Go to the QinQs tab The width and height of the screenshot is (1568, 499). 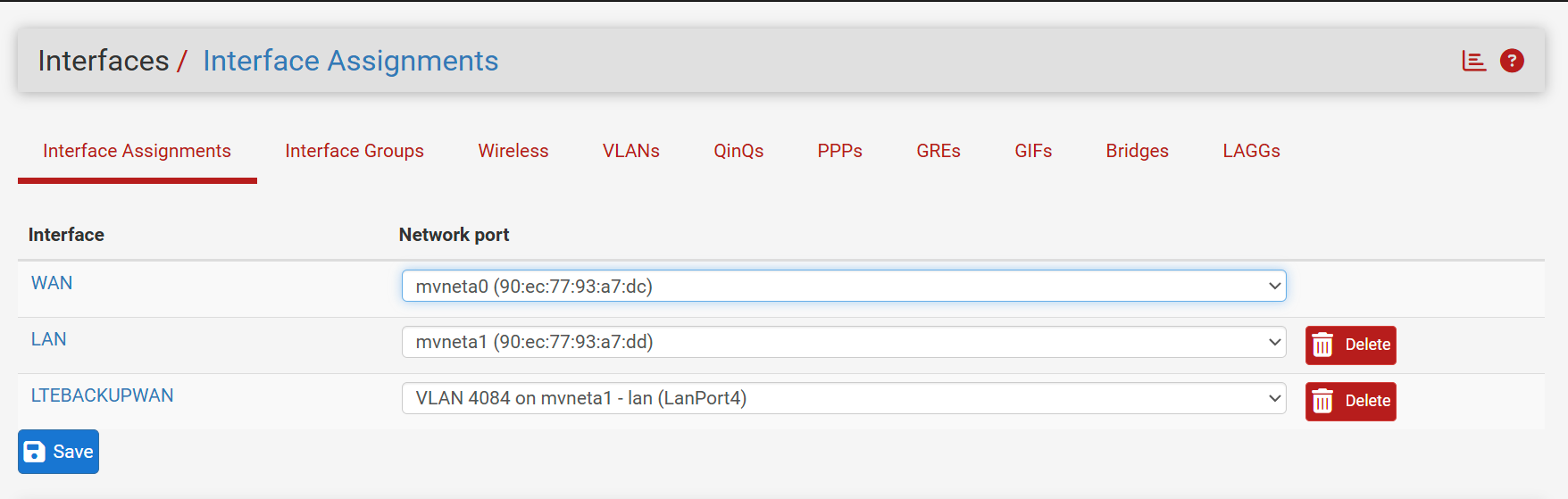[x=738, y=151]
